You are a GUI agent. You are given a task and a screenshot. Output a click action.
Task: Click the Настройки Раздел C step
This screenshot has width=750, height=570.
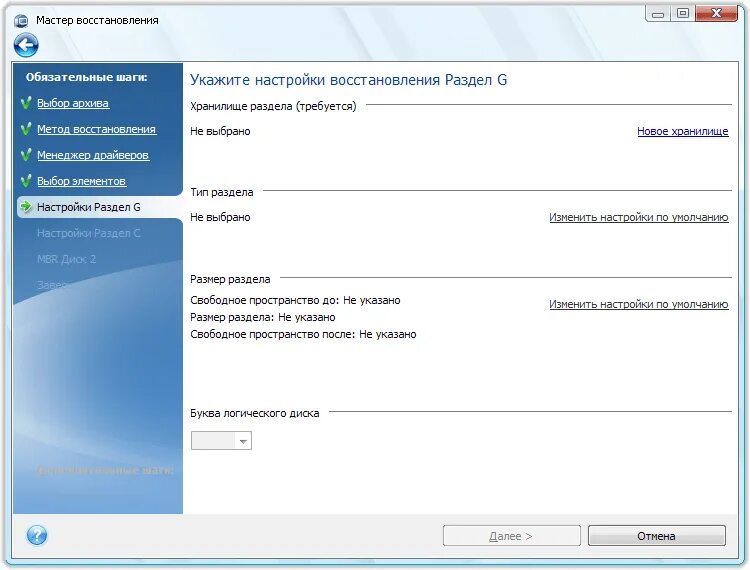tap(88, 233)
